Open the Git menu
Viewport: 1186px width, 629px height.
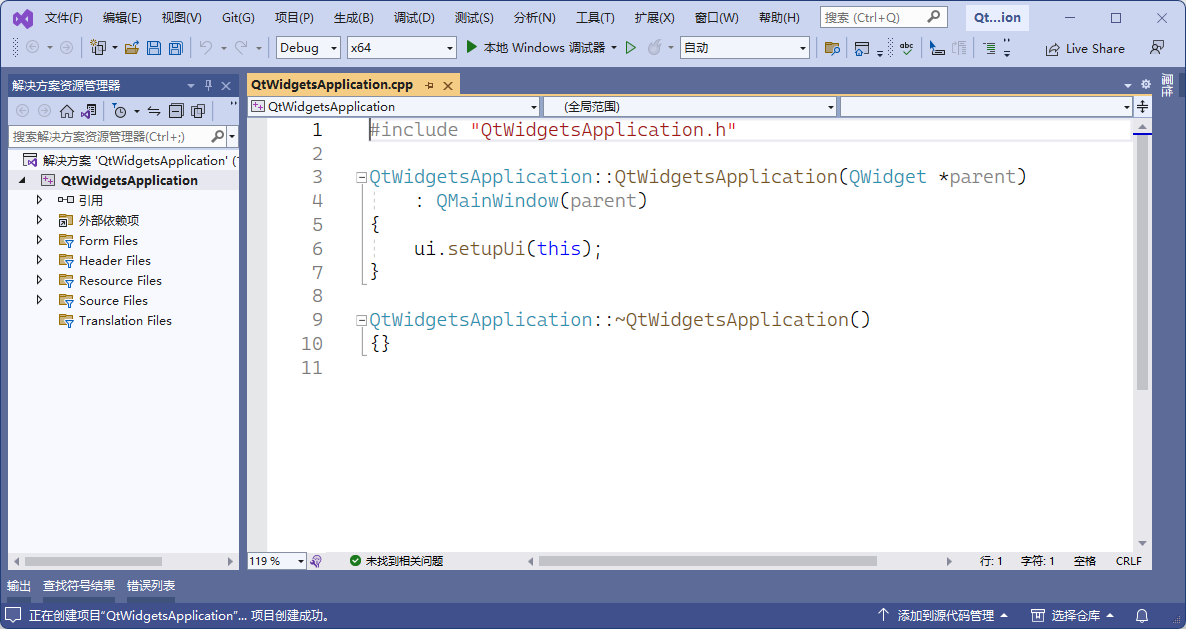[x=238, y=16]
